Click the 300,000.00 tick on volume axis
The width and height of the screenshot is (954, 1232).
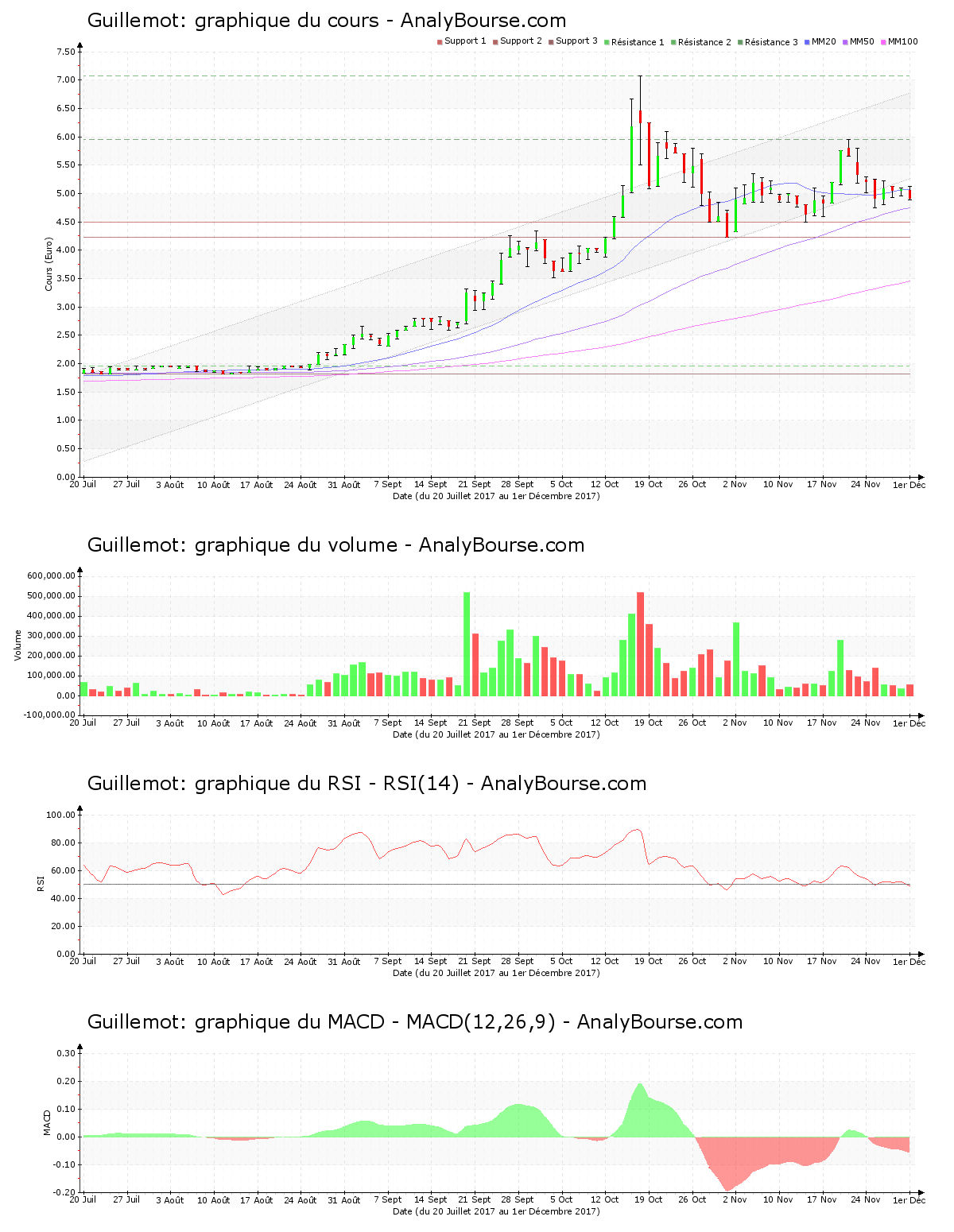(51, 635)
